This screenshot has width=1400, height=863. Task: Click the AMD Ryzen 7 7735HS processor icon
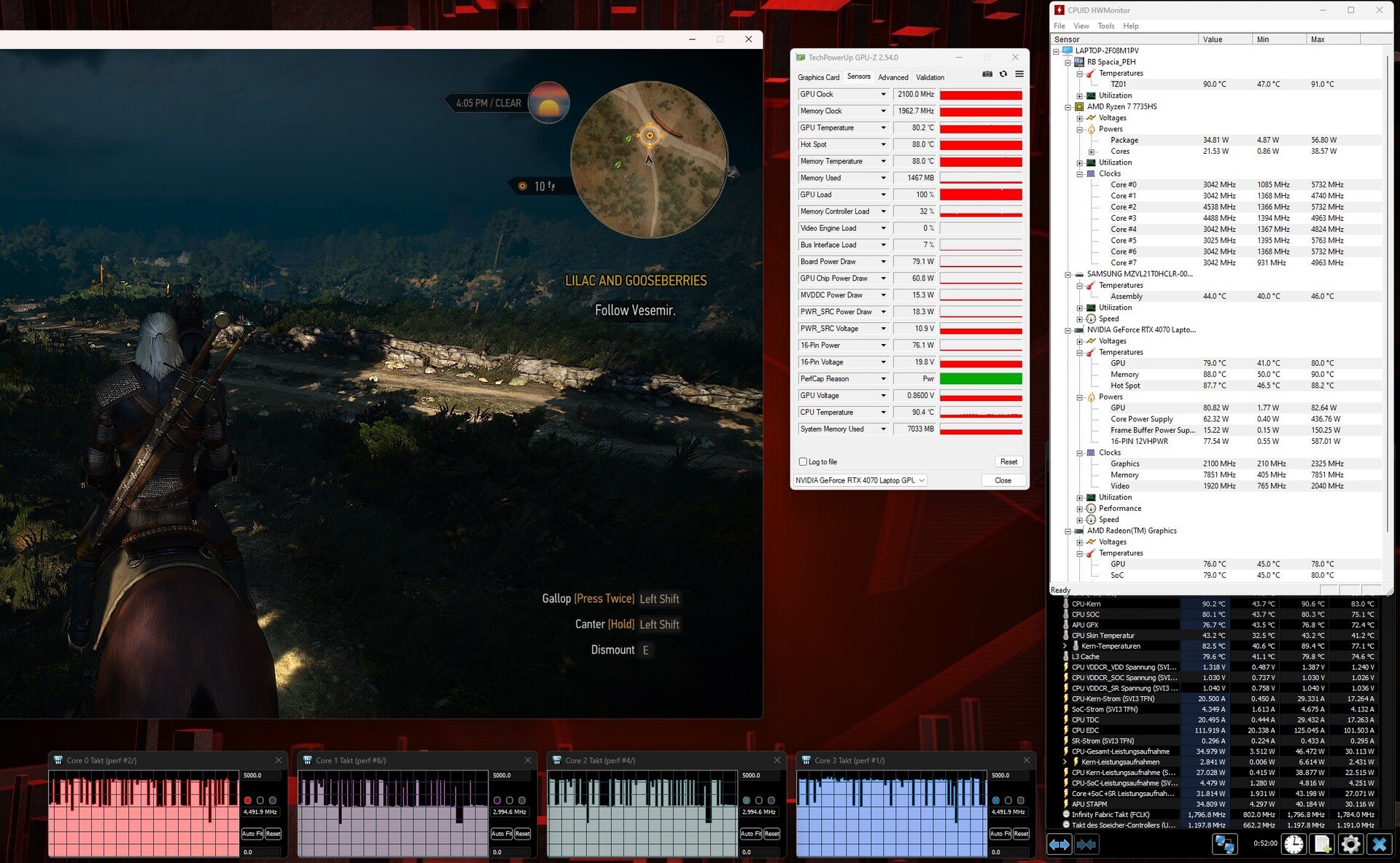coord(1079,106)
